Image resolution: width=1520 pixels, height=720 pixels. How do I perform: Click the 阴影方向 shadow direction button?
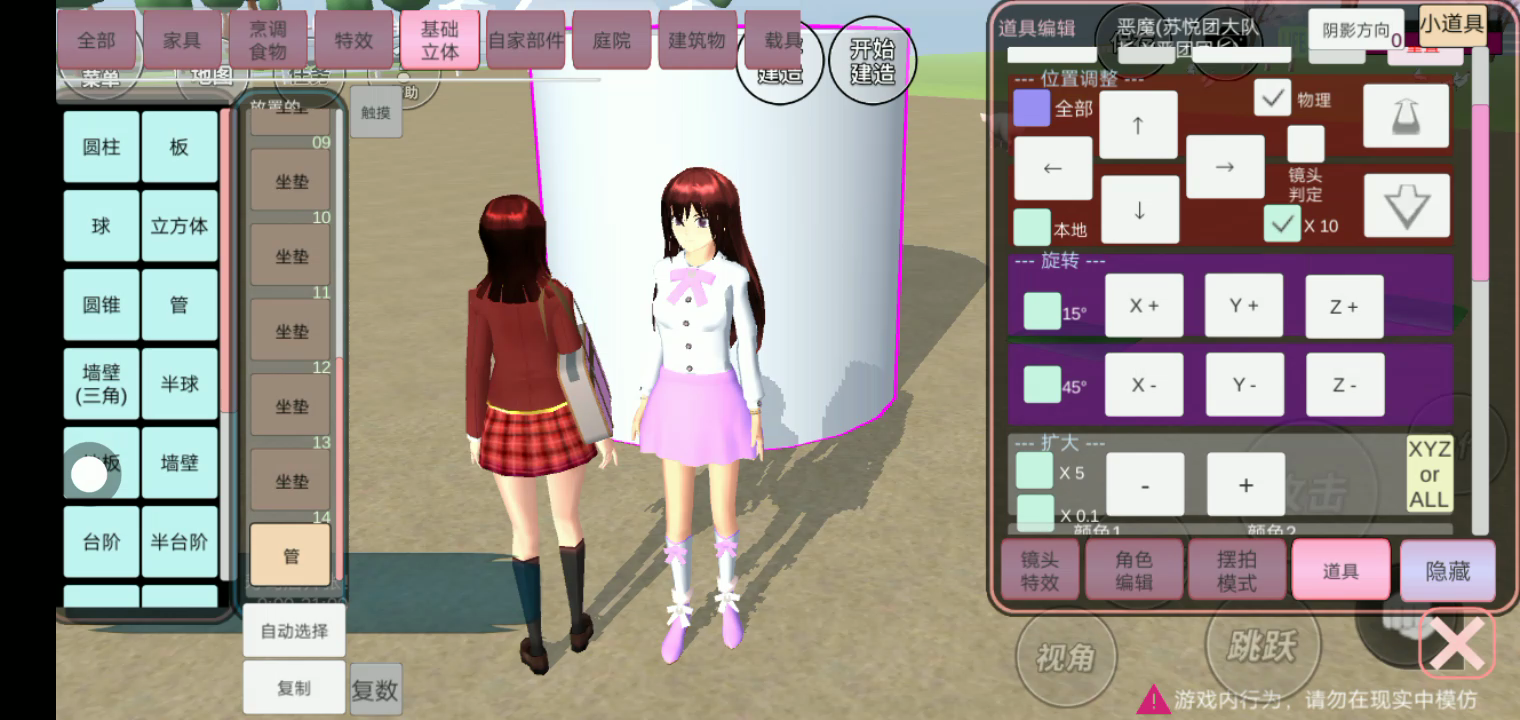(1356, 31)
